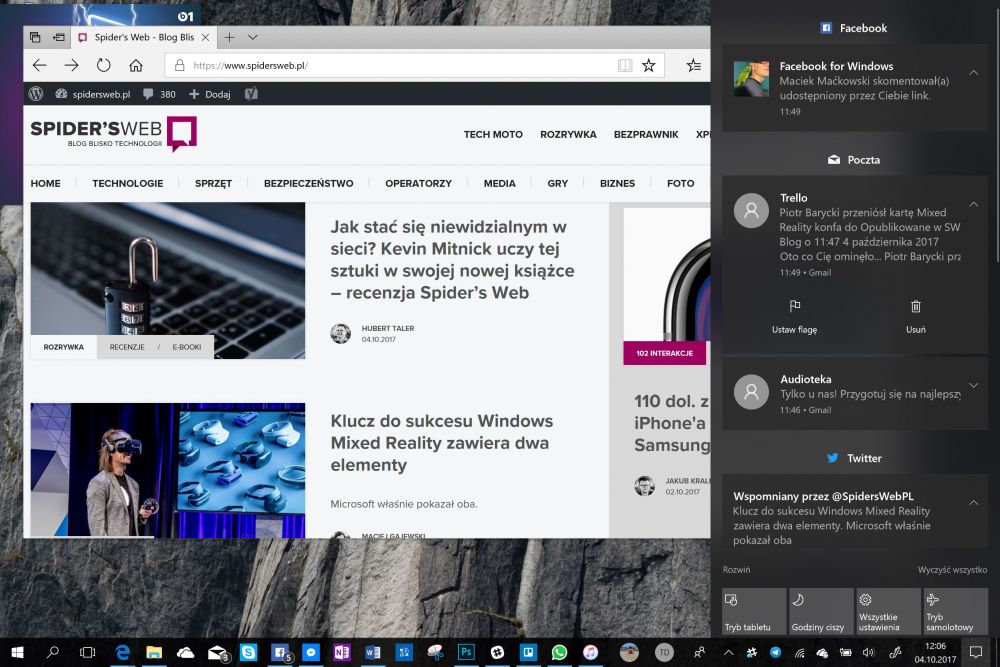Screen dimensions: 1000x667
Task: Open a new Edge tab
Action: pyautogui.click(x=230, y=38)
